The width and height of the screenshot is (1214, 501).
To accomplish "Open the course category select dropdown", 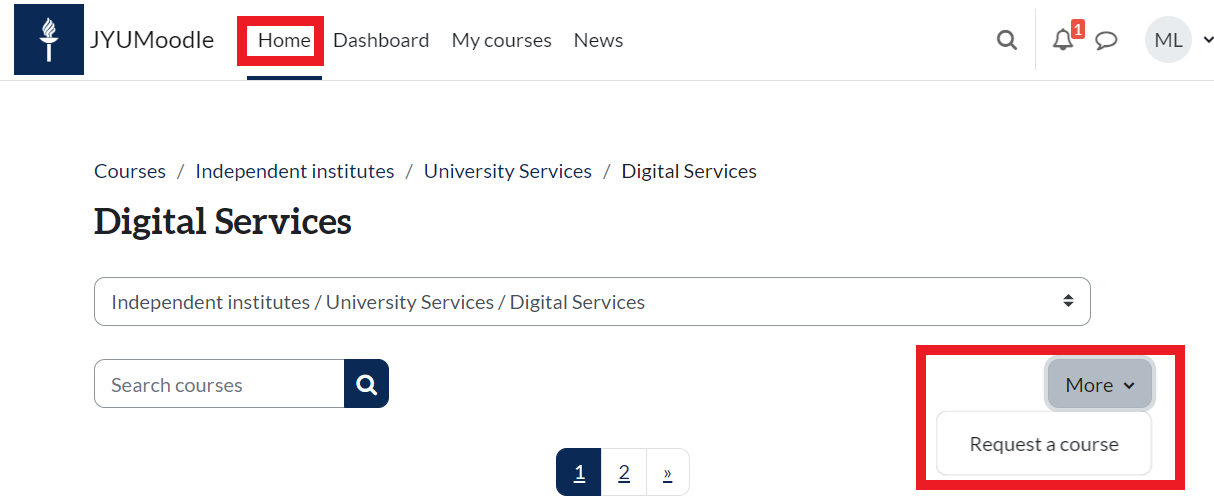I will 592,302.
